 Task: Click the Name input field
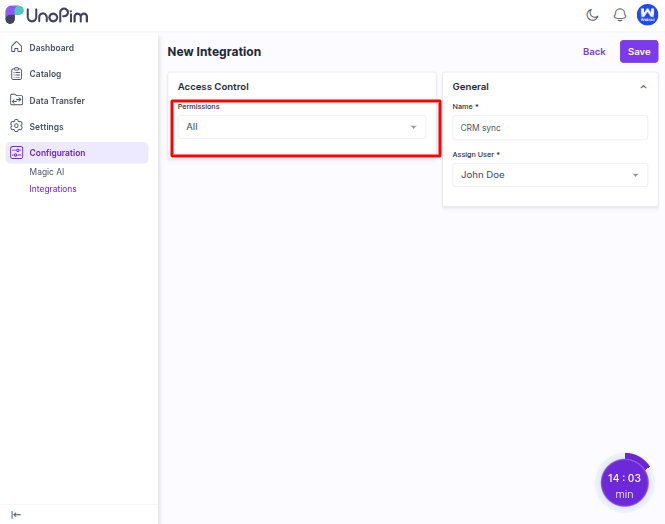(549, 128)
